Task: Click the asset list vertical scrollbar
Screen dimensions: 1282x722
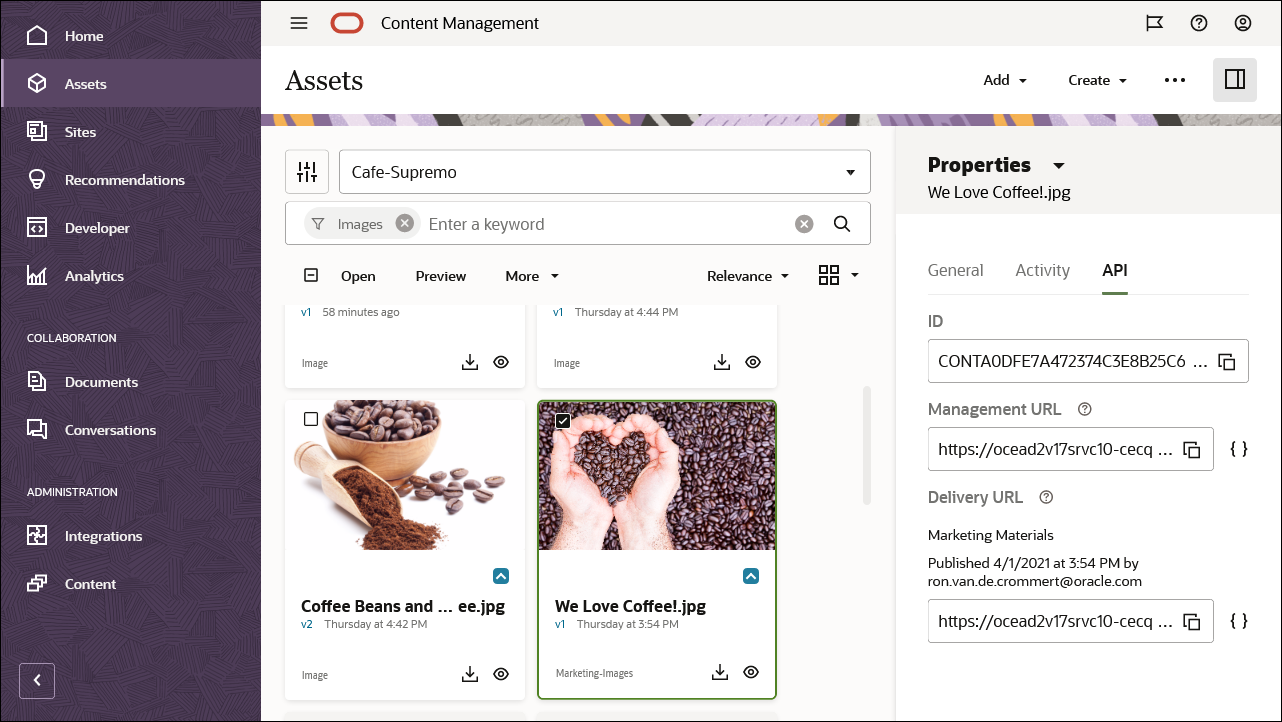Action: click(866, 446)
